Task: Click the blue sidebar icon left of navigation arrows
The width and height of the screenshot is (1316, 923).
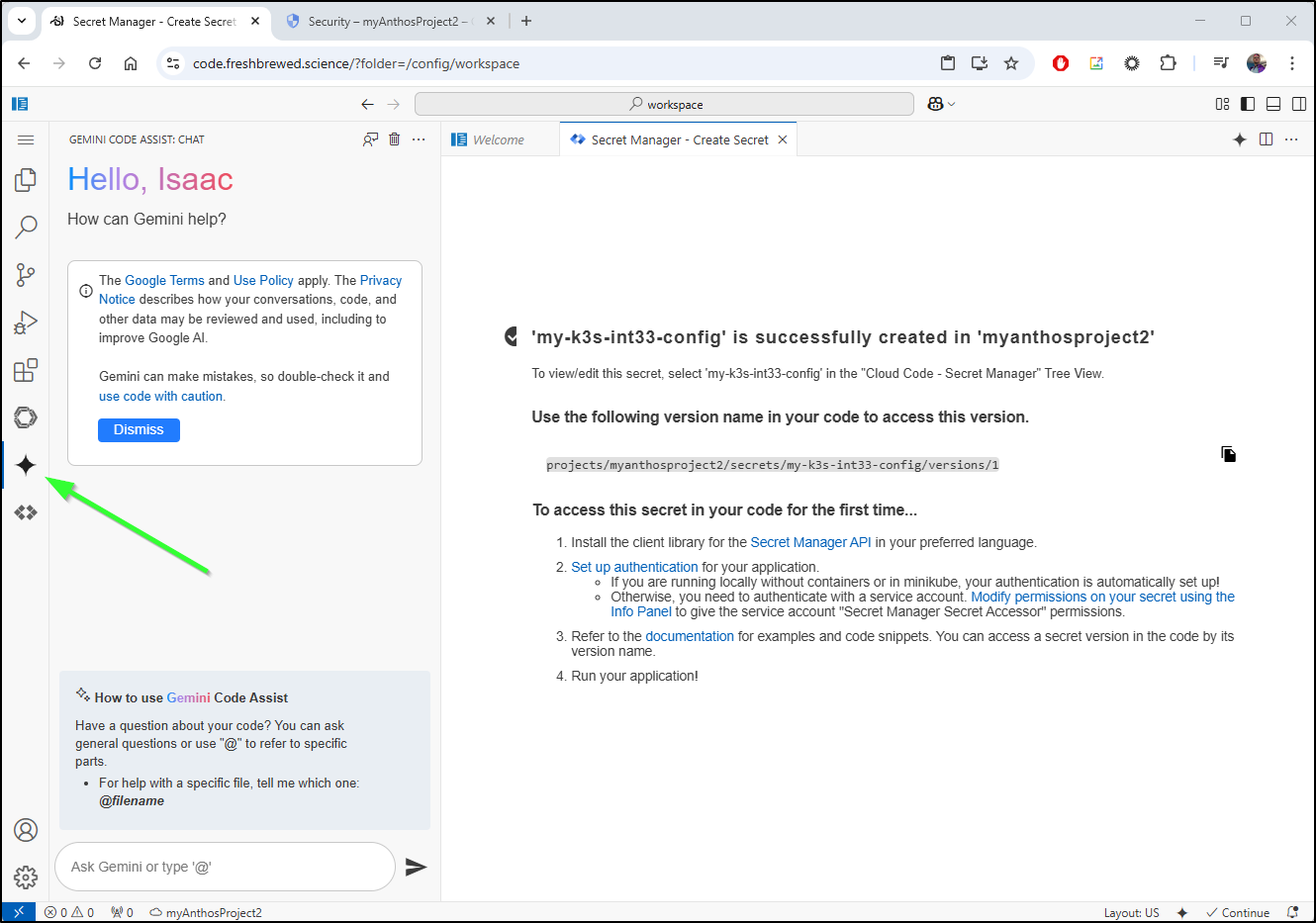Action: pos(20,104)
